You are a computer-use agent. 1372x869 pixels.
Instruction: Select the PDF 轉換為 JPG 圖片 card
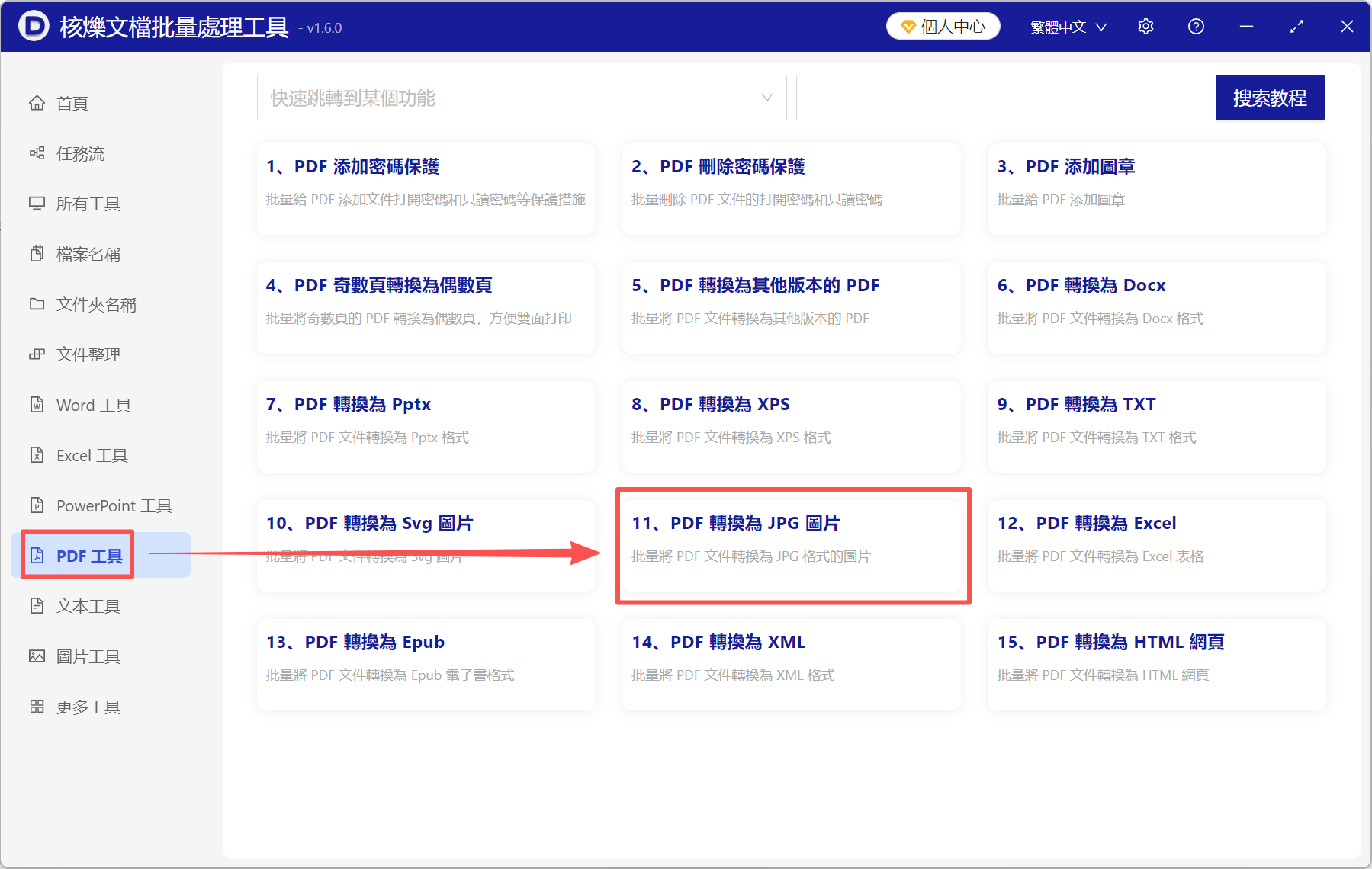coord(791,544)
